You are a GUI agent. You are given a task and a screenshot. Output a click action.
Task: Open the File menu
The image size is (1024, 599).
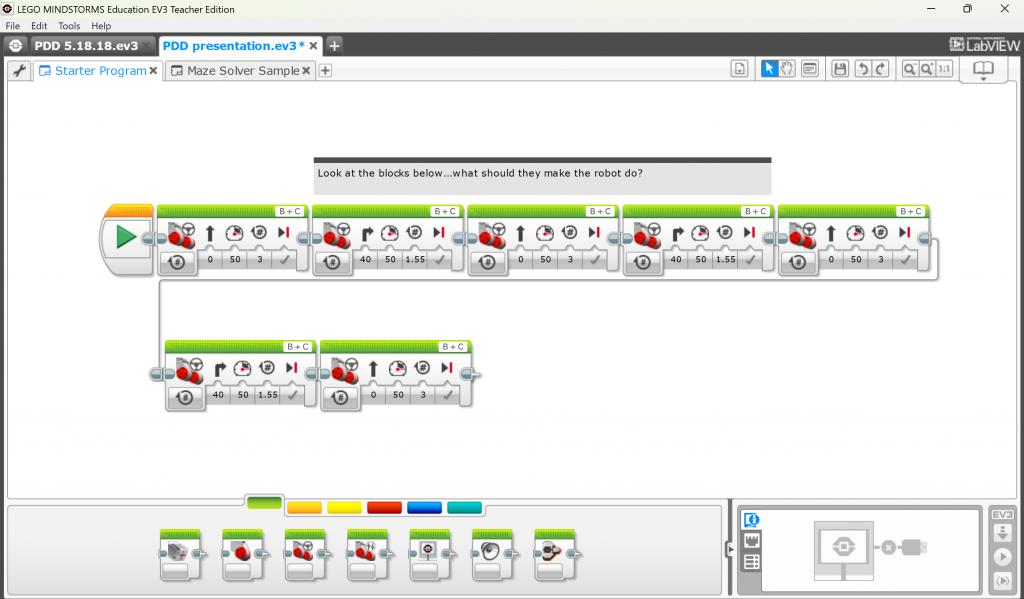[12, 26]
